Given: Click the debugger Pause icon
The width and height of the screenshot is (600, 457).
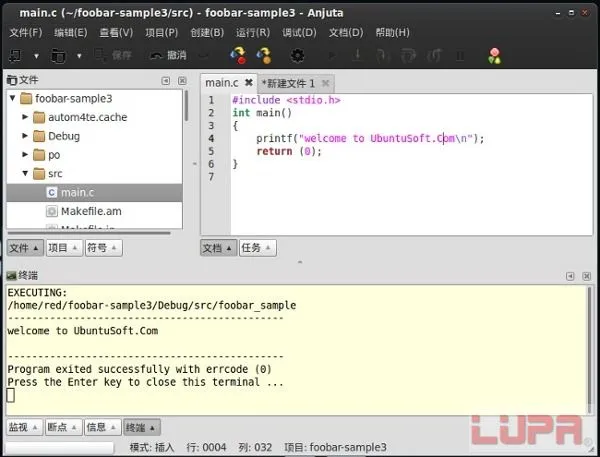Looking at the screenshot, I should coord(460,56).
